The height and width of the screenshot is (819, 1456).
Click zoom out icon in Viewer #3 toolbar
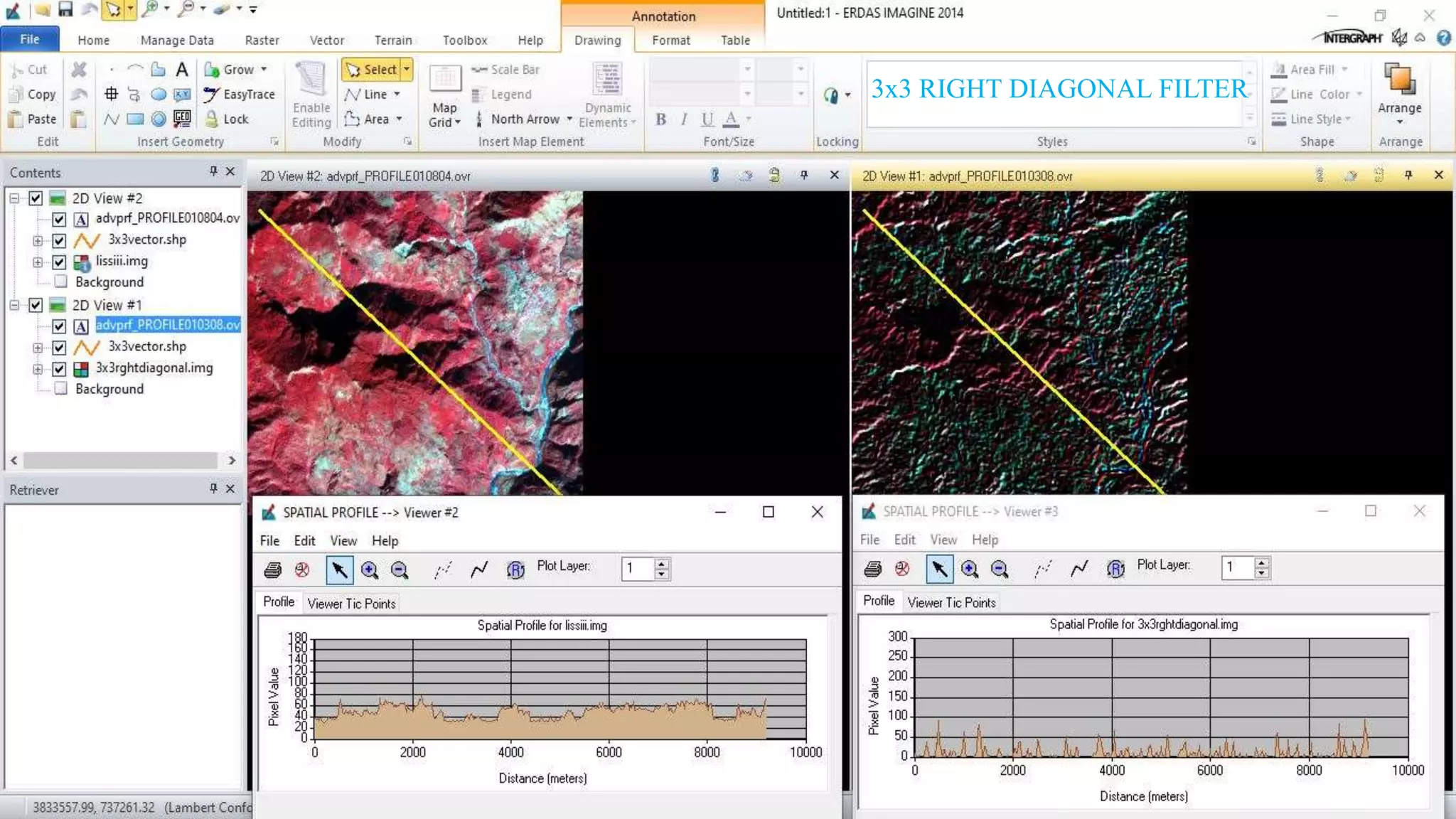coord(1000,569)
